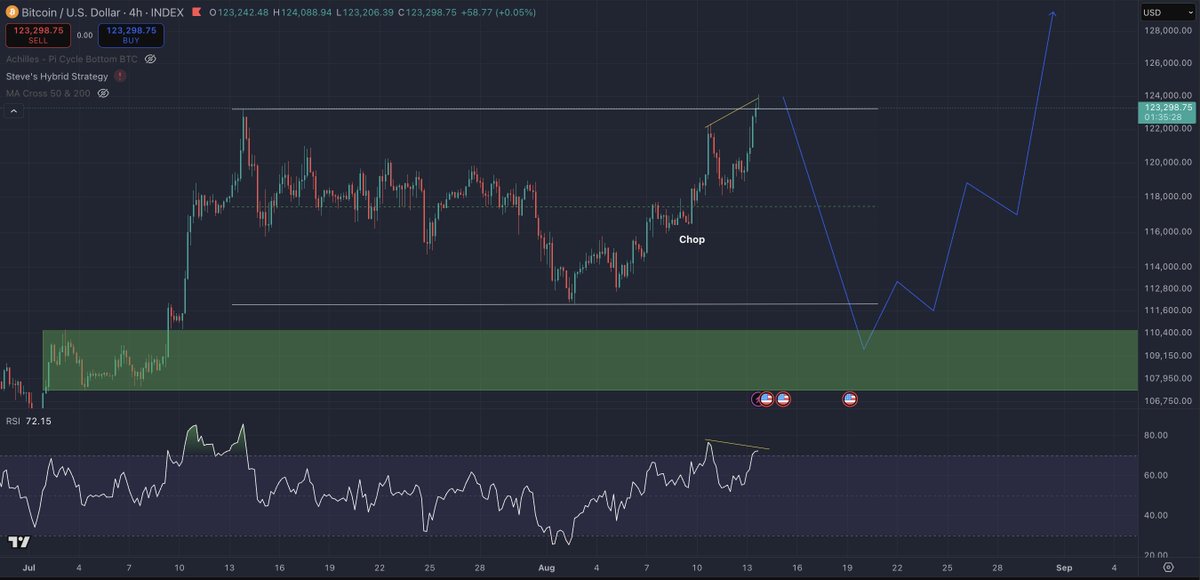Click the BUY 123,298.75 button
This screenshot has height=580, width=1200.
pos(131,35)
